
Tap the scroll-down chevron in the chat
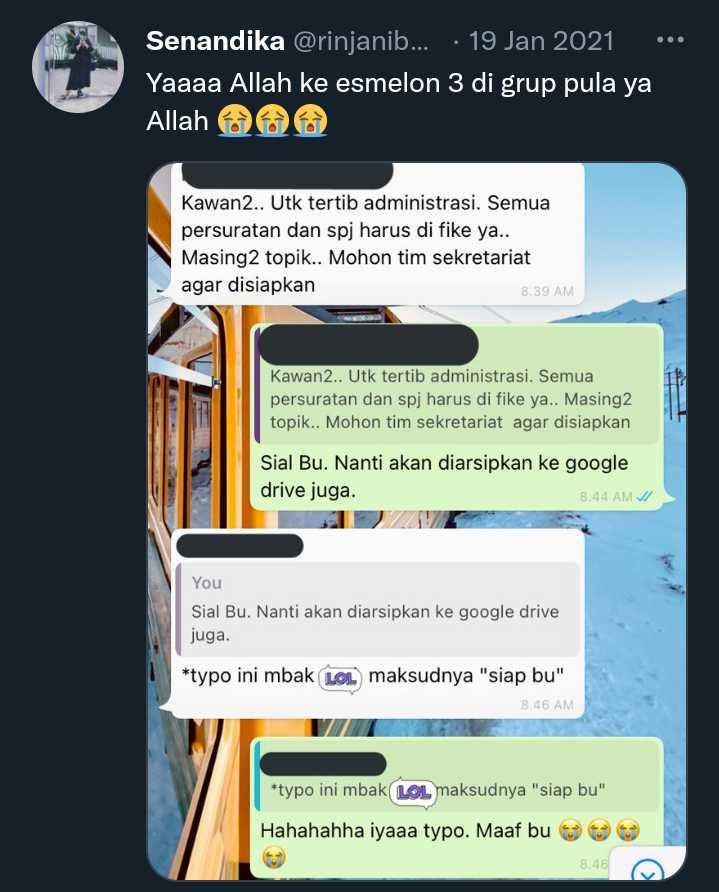(648, 870)
